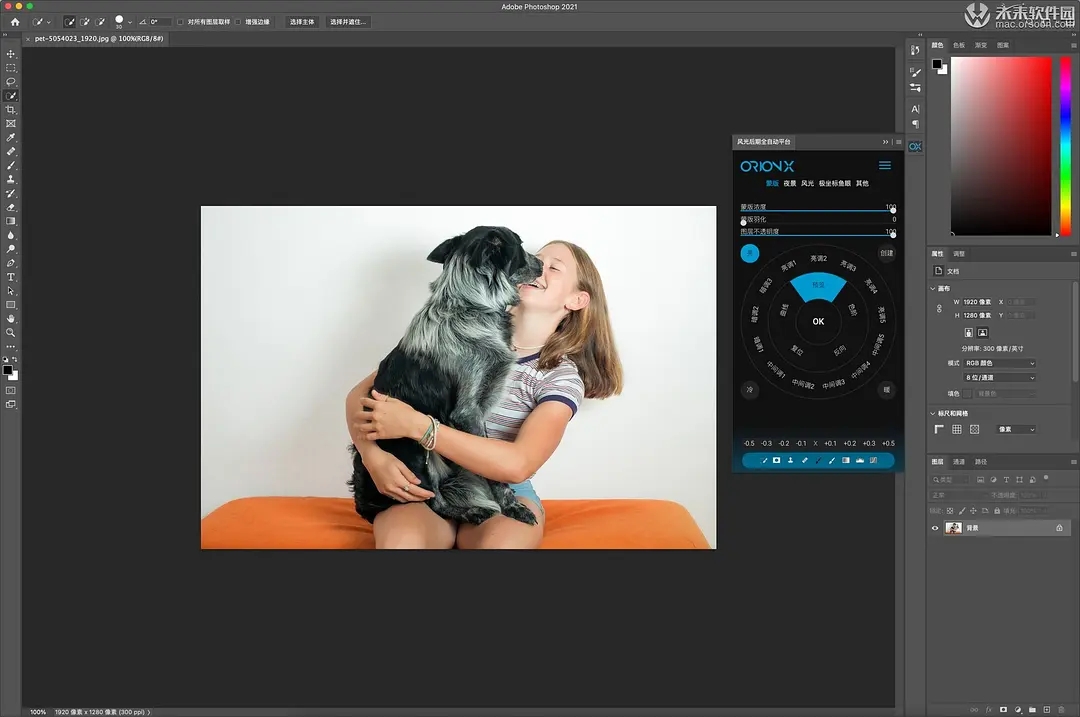1080x717 pixels.
Task: Click the 选择主体 button
Action: (301, 21)
